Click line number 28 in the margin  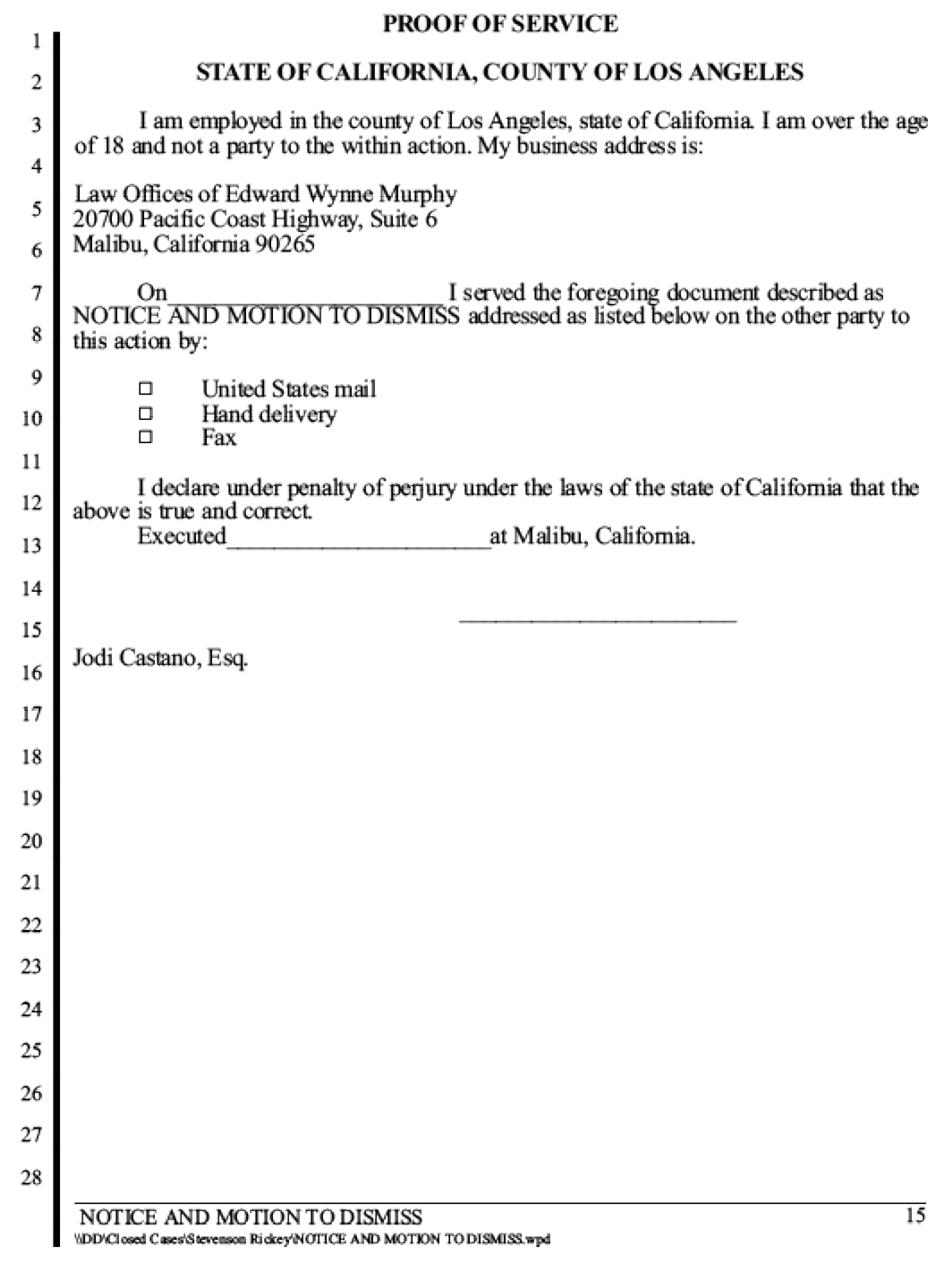(31, 1178)
